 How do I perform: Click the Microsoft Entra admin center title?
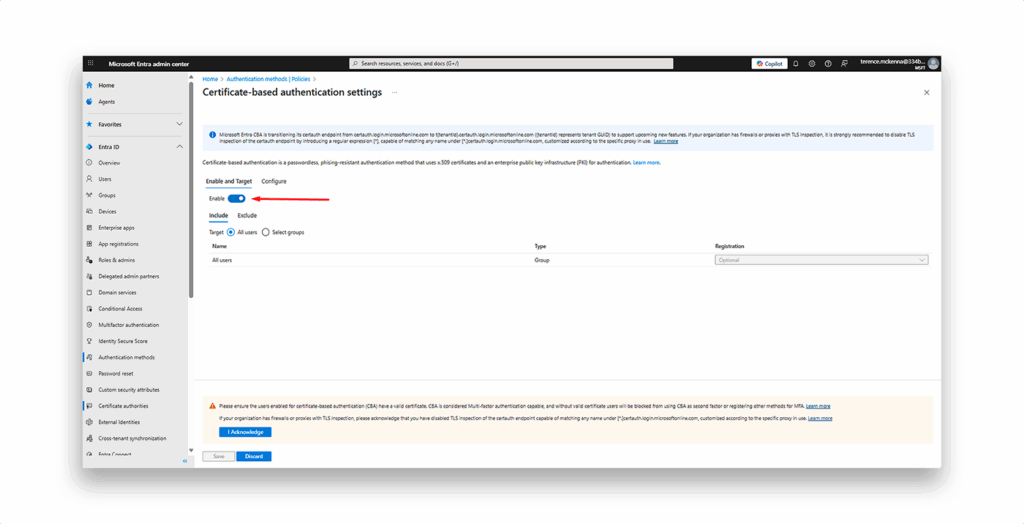click(148, 63)
